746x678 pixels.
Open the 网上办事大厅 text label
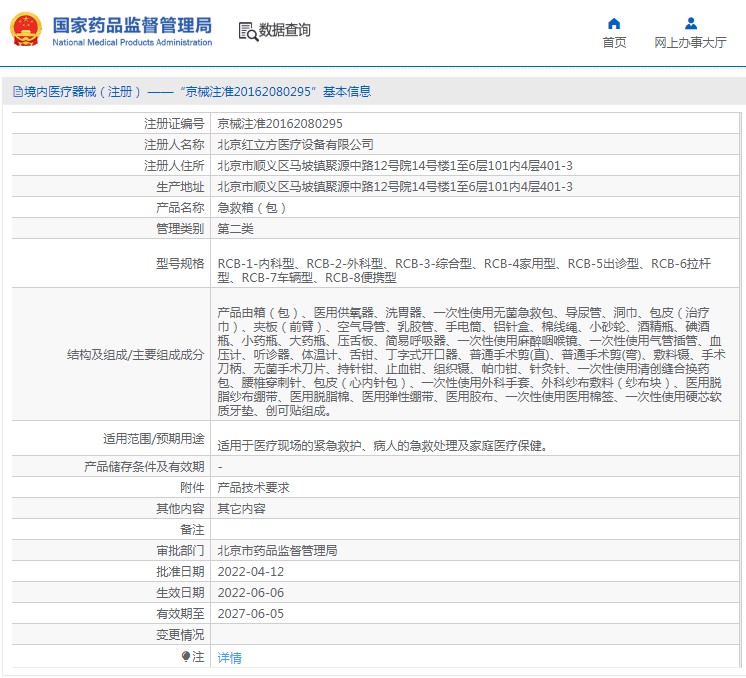[x=690, y=43]
